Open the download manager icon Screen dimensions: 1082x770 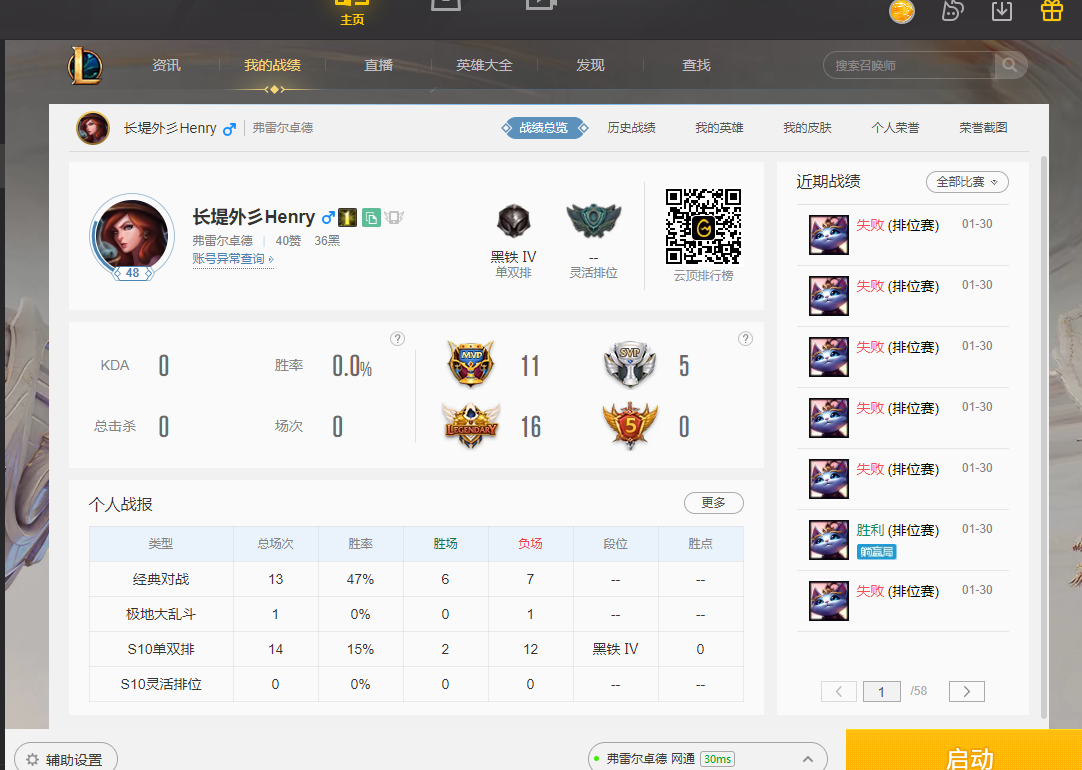(x=1002, y=10)
